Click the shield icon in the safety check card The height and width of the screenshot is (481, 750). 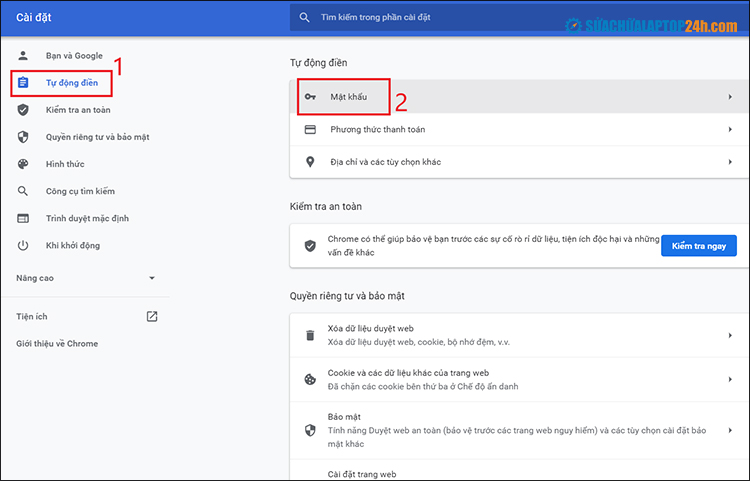pyautogui.click(x=310, y=246)
